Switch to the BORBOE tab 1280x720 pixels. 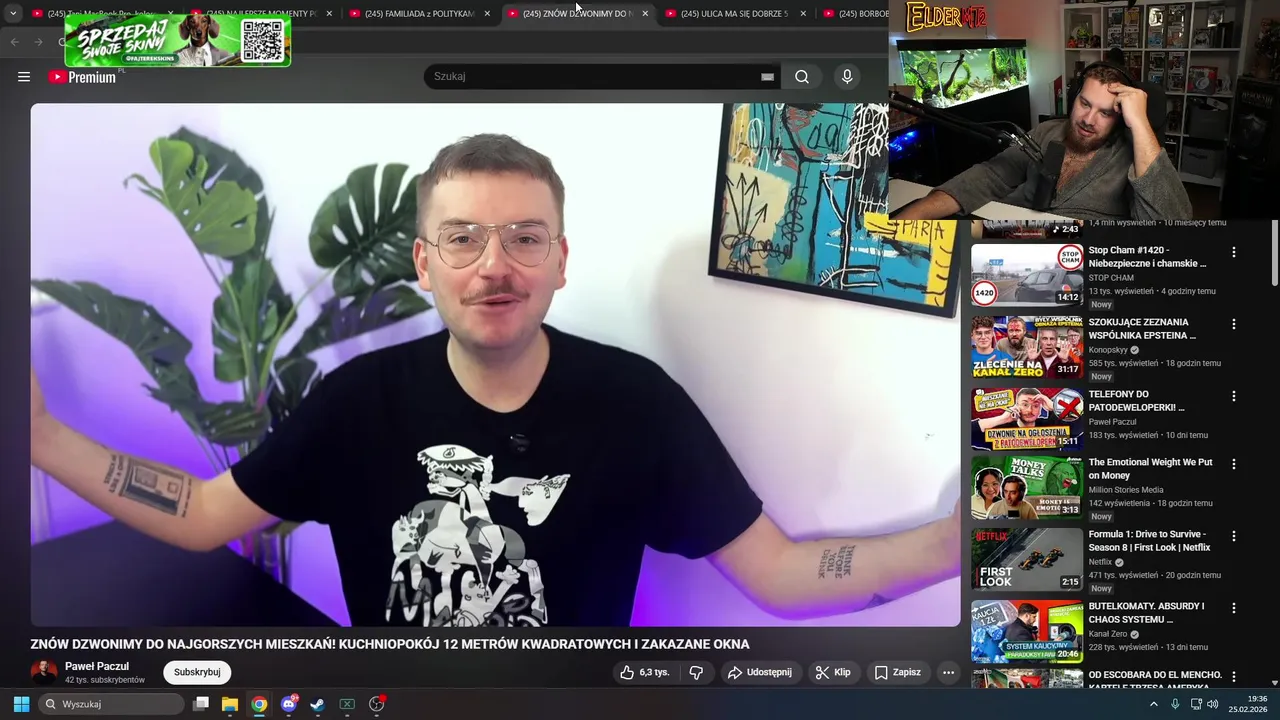pyautogui.click(x=855, y=13)
